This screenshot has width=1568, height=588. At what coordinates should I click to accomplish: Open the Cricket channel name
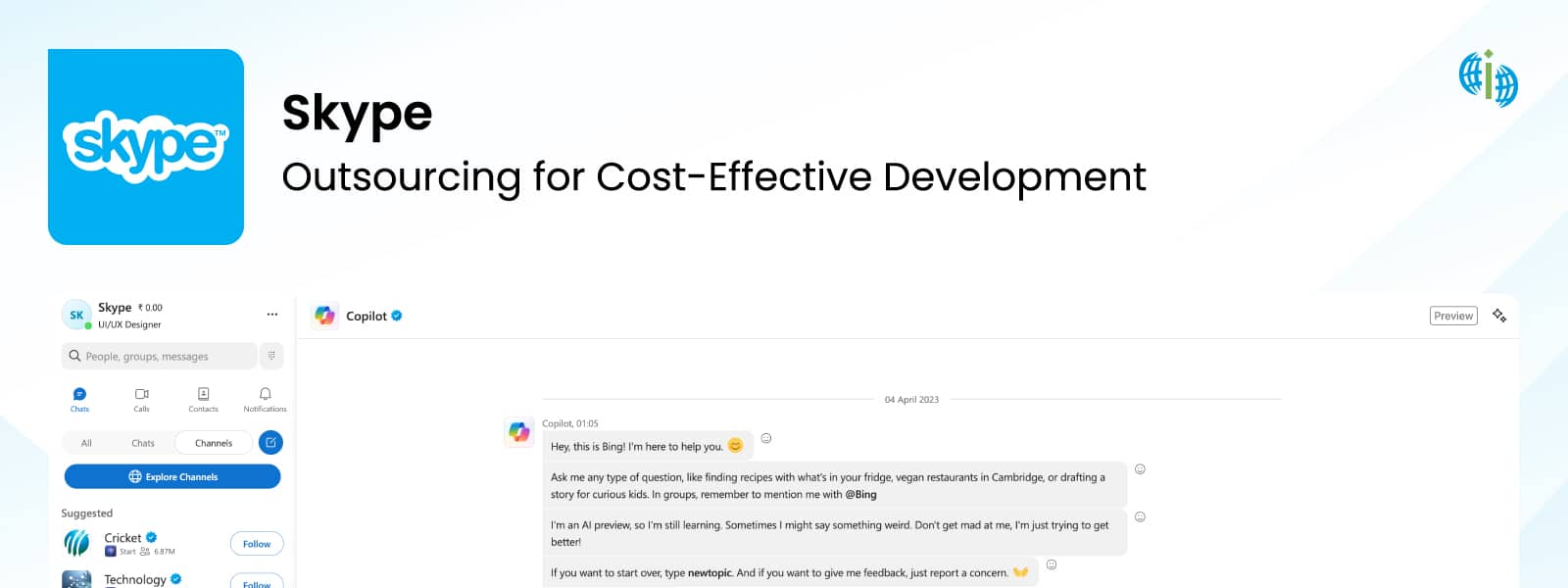[122, 538]
